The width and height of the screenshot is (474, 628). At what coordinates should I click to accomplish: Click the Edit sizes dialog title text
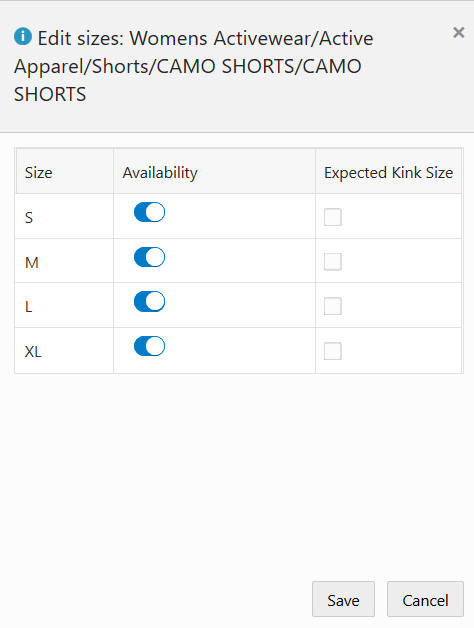pos(194,66)
